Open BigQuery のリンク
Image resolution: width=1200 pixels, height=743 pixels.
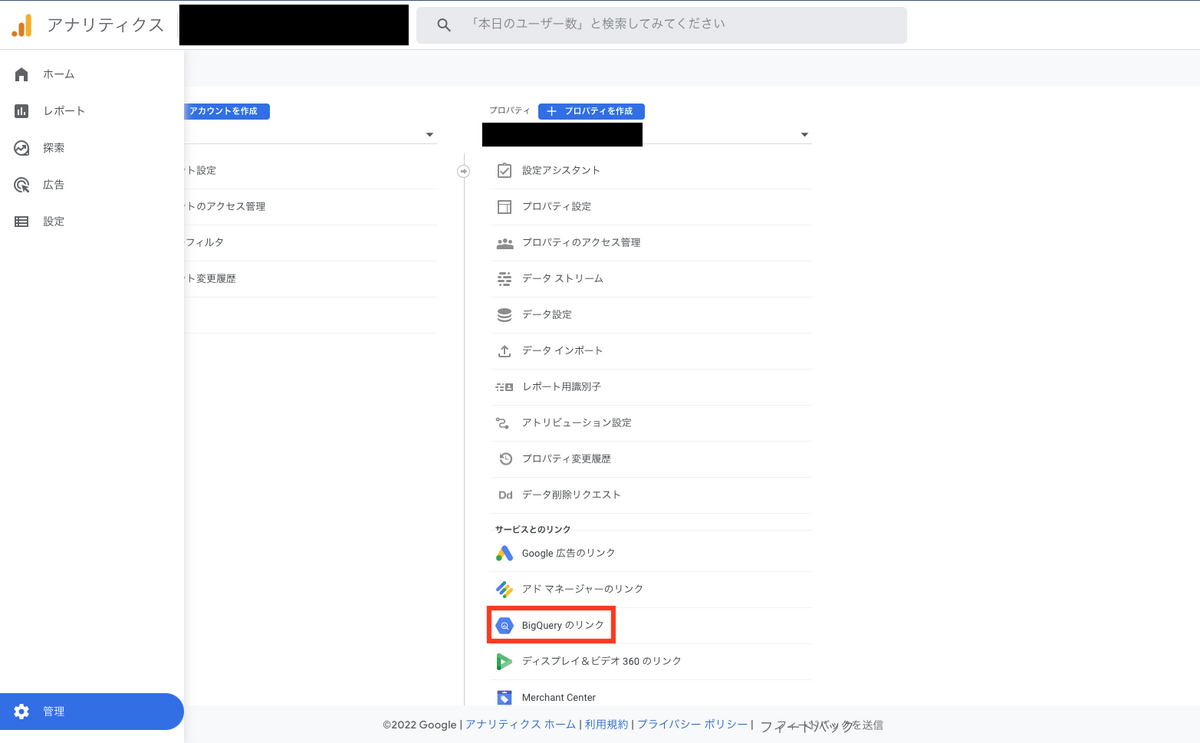click(x=563, y=626)
